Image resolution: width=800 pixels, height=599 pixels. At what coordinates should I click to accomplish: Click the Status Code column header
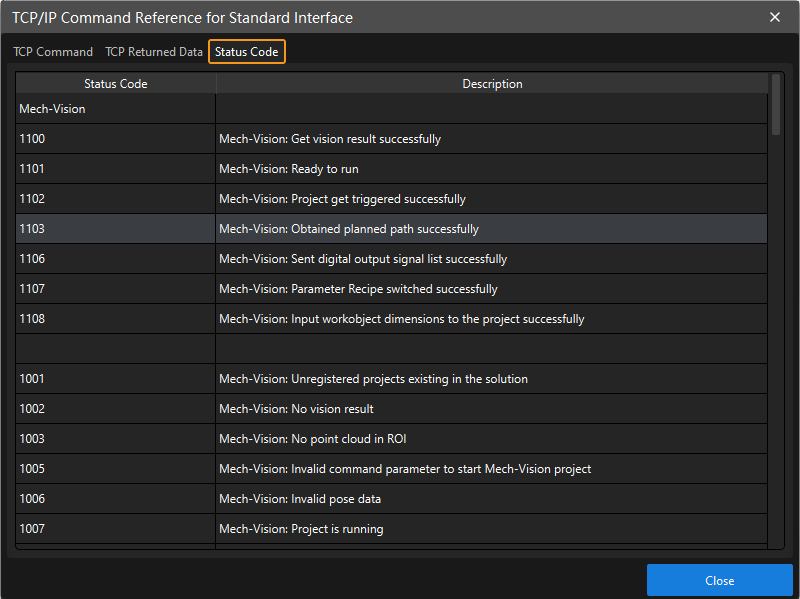pyautogui.click(x=115, y=84)
